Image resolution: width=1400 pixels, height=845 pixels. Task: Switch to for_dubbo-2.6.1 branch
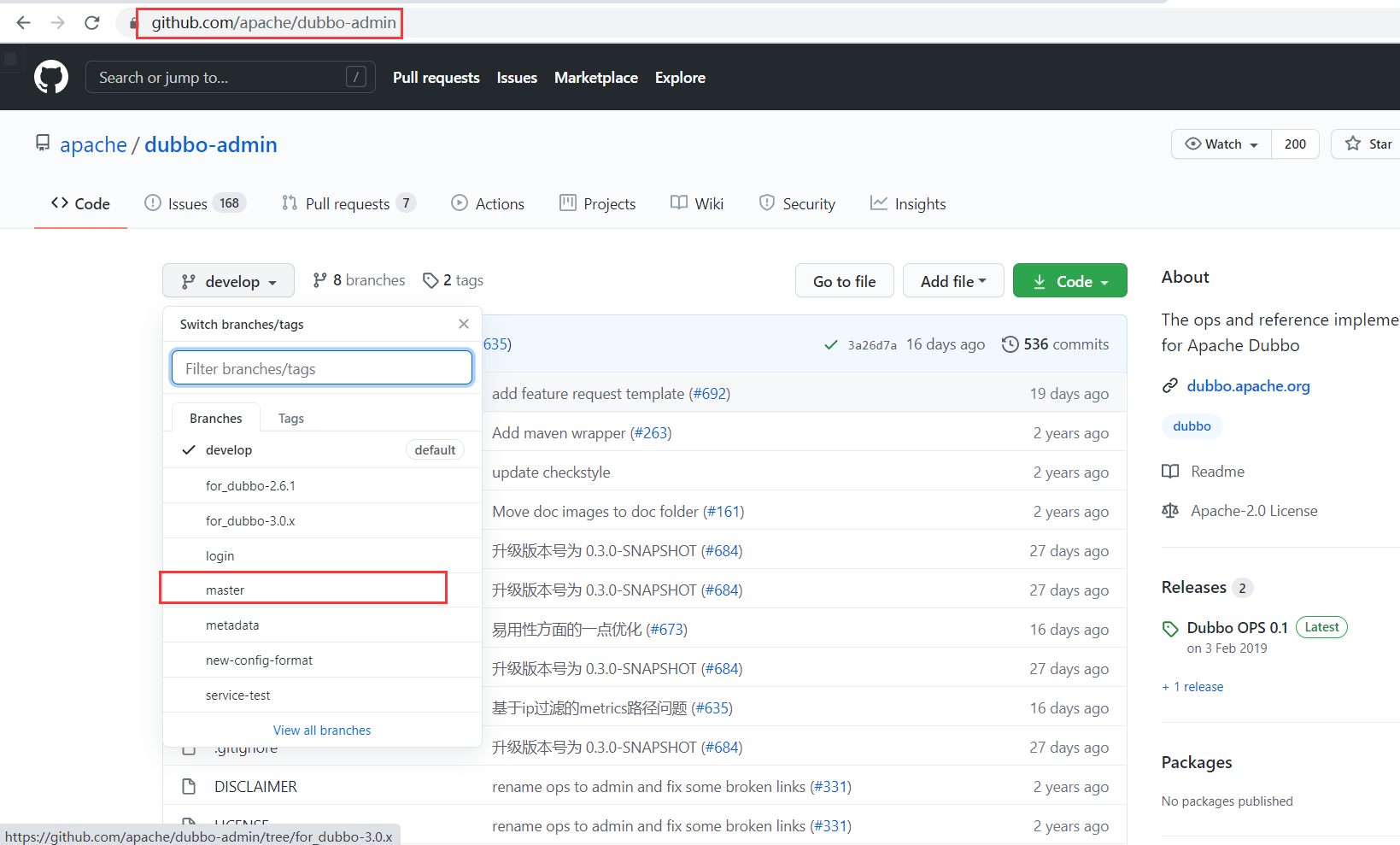[322, 485]
